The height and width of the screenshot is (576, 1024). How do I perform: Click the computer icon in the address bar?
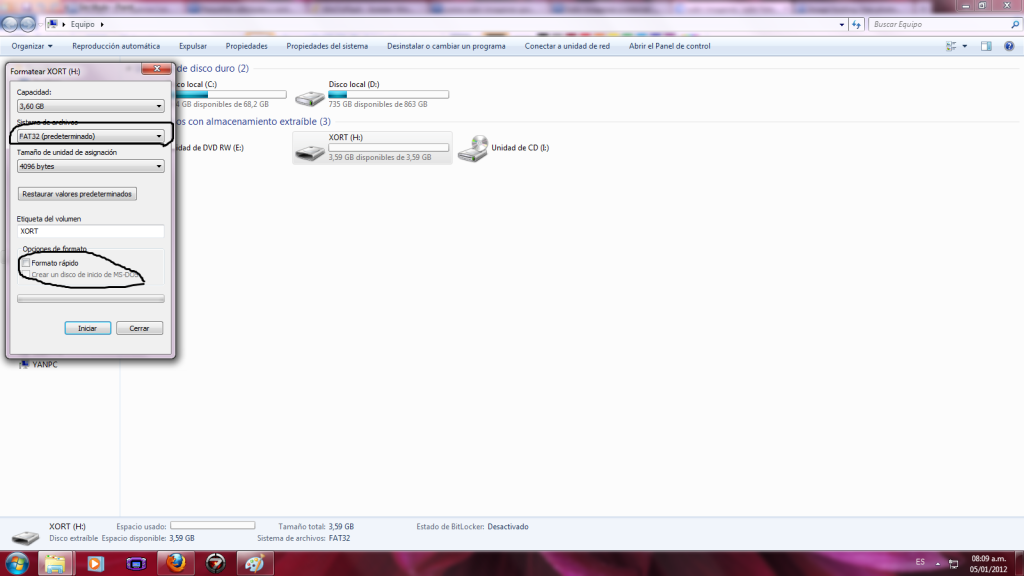[x=52, y=24]
